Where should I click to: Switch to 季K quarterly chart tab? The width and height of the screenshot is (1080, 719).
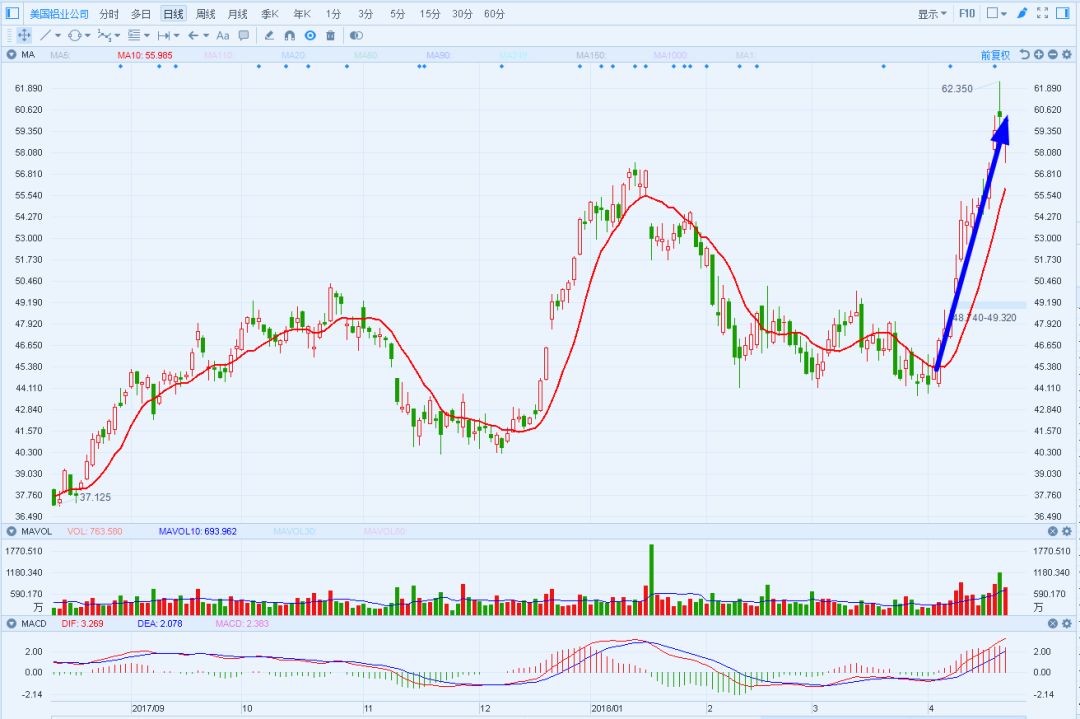tap(269, 14)
